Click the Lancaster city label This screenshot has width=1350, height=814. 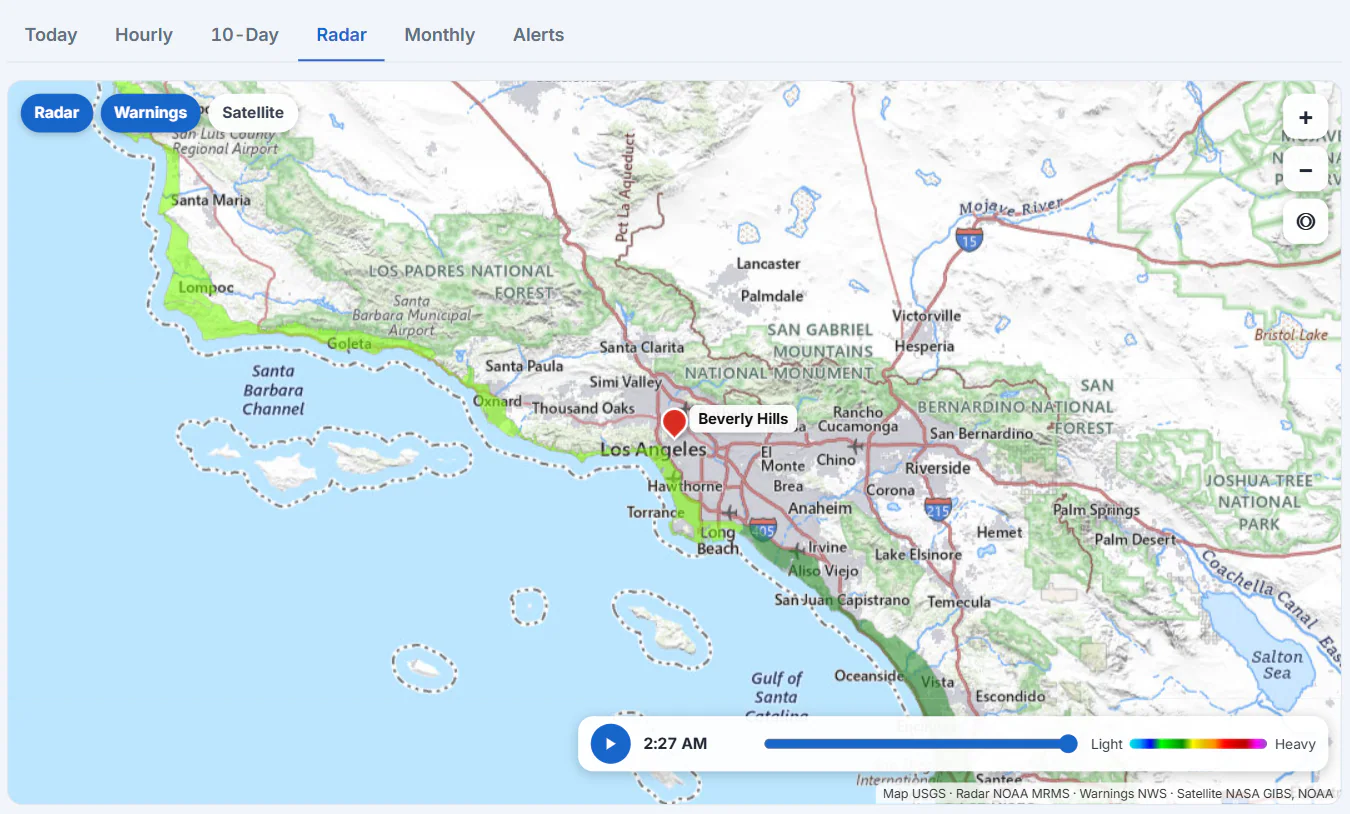pos(768,264)
